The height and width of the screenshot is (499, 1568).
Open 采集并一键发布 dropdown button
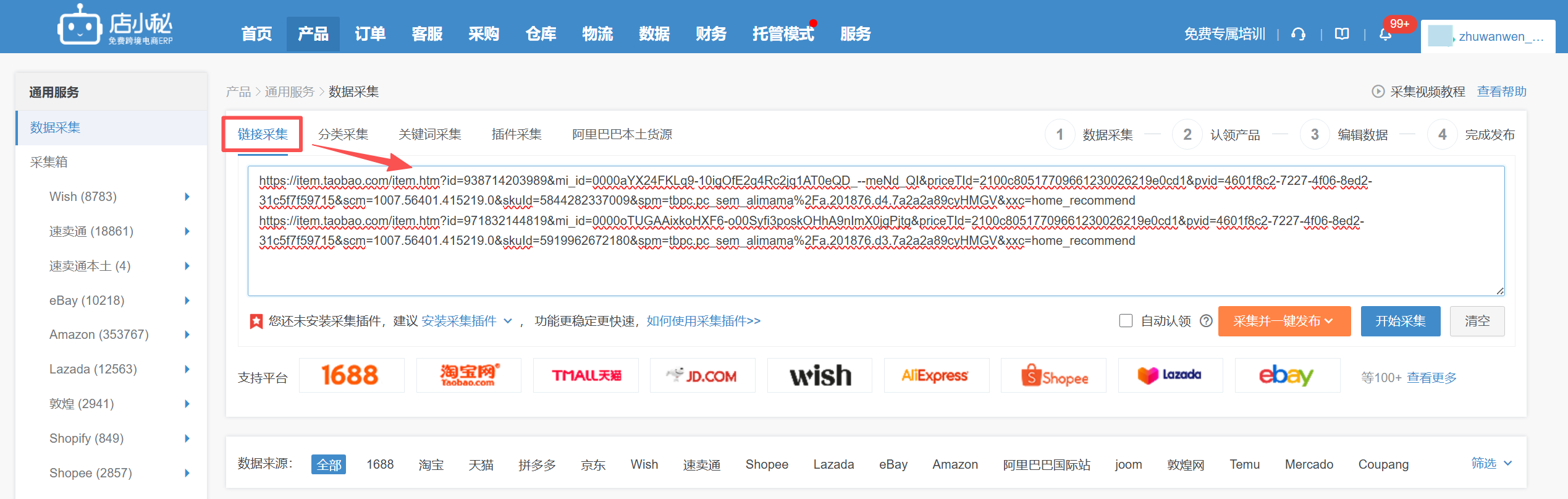tap(1284, 321)
